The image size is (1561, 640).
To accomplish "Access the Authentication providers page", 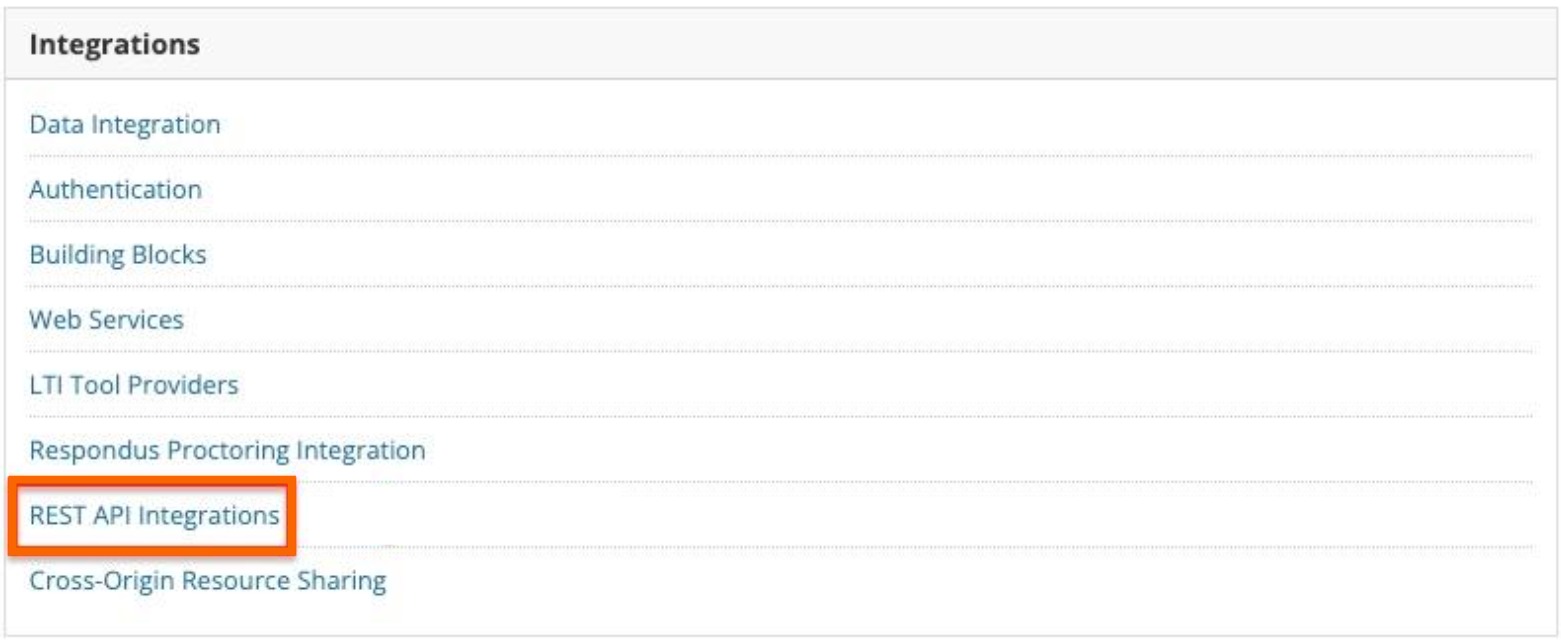I will coord(115,189).
